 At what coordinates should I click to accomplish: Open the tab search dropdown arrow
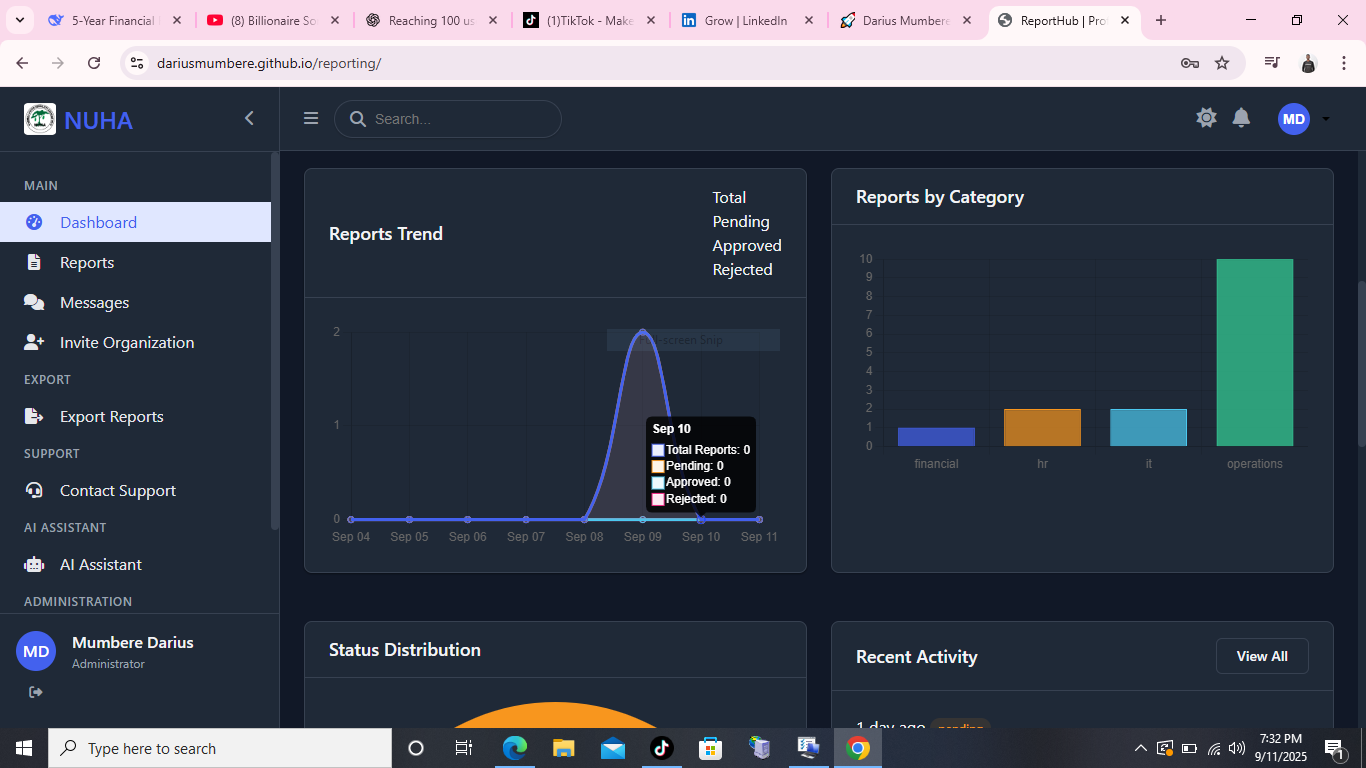[x=19, y=20]
